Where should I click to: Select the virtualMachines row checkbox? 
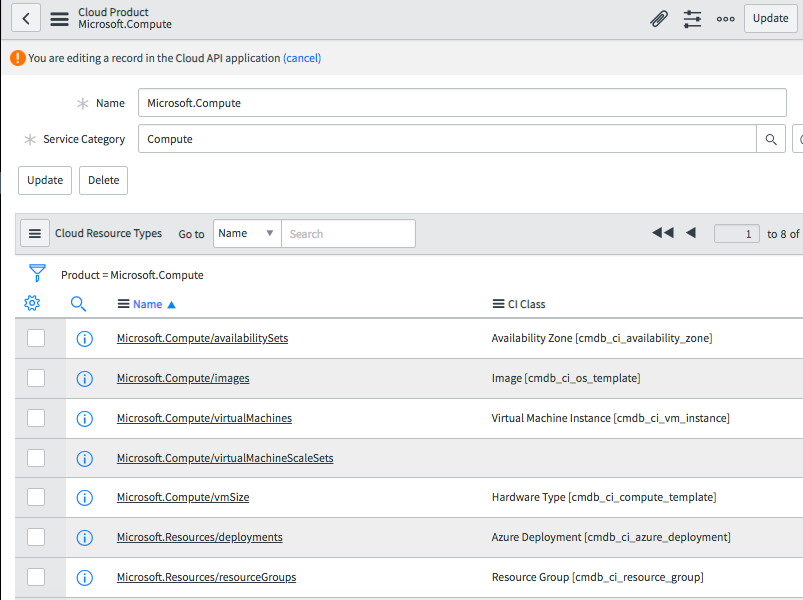tap(36, 418)
